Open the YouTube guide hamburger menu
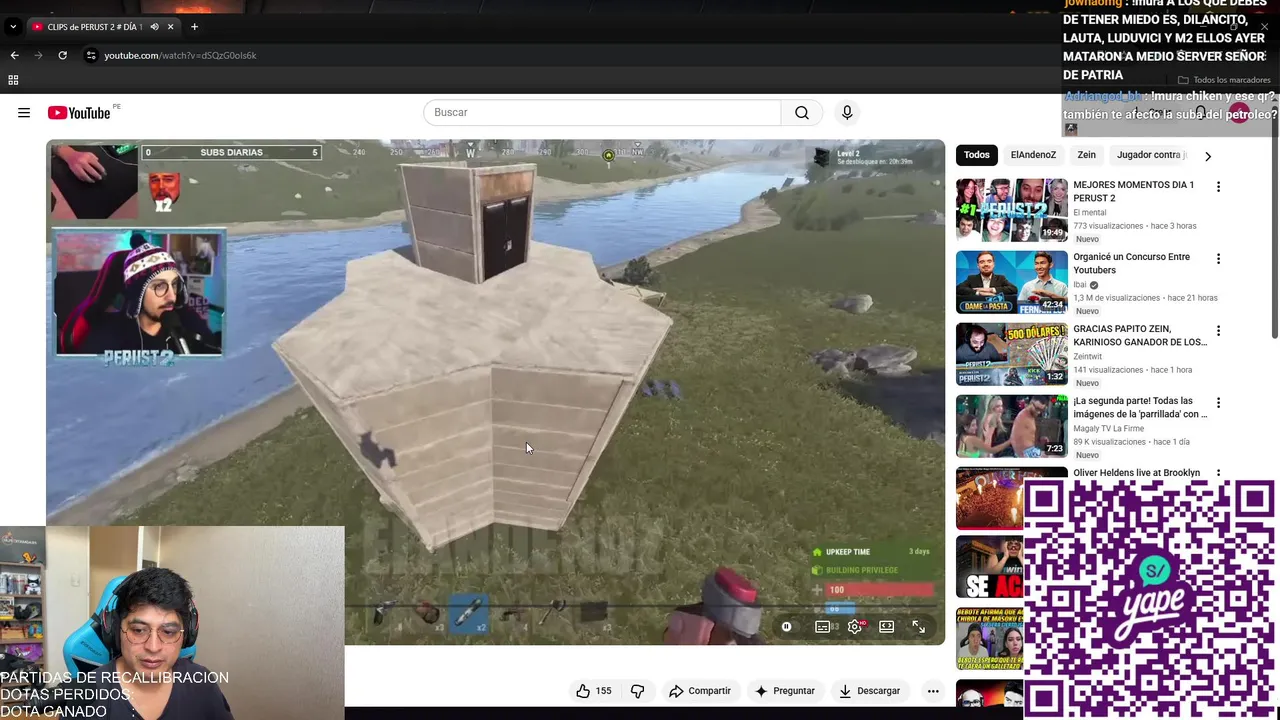The image size is (1280, 720). click(24, 113)
